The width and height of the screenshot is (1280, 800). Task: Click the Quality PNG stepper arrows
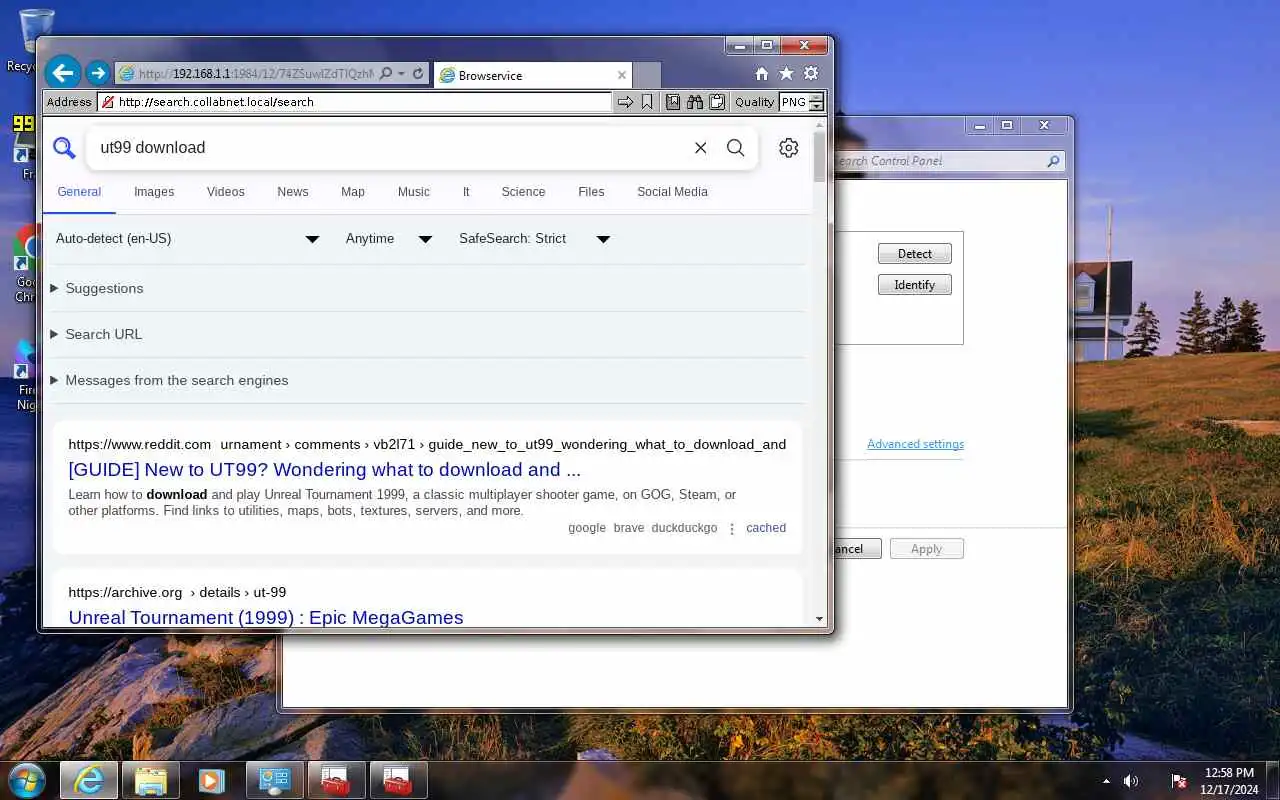(817, 102)
